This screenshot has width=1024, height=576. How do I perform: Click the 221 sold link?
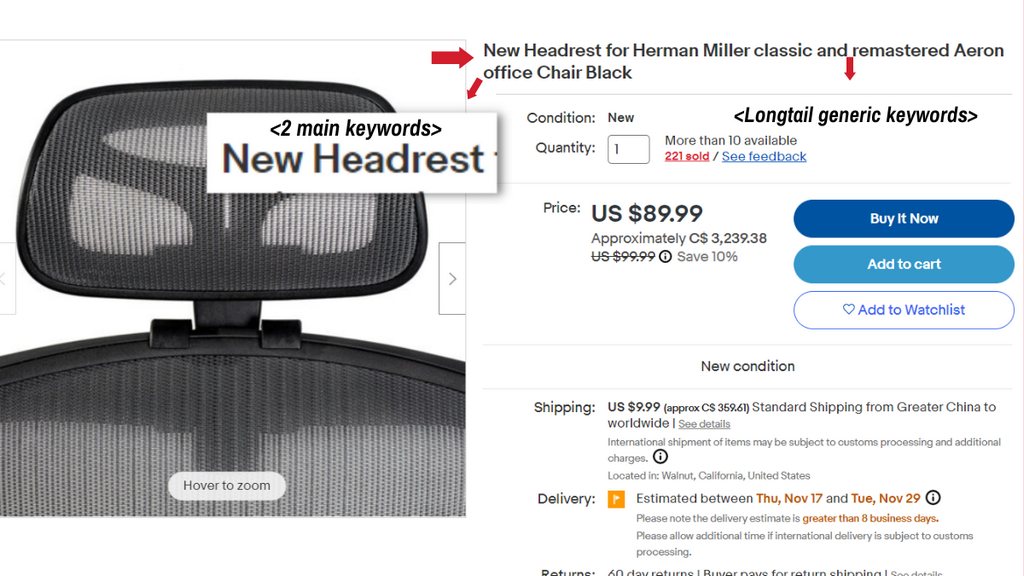686,157
